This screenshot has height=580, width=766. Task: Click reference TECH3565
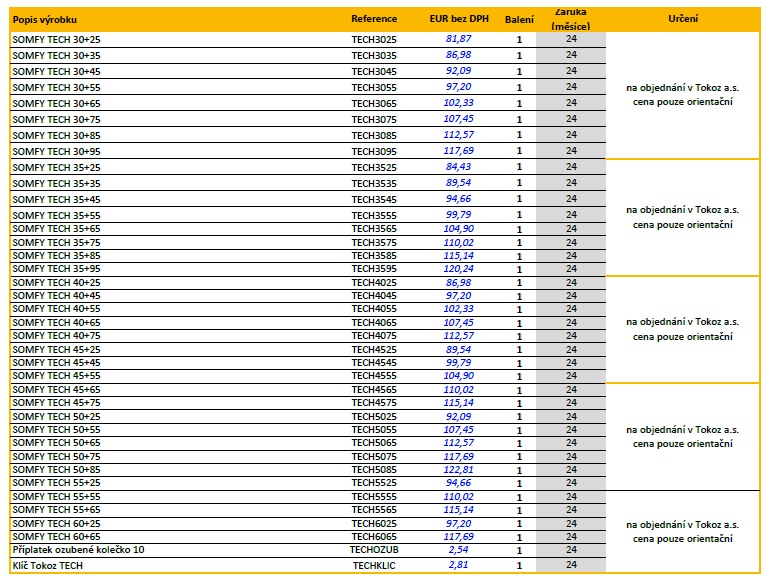(374, 229)
